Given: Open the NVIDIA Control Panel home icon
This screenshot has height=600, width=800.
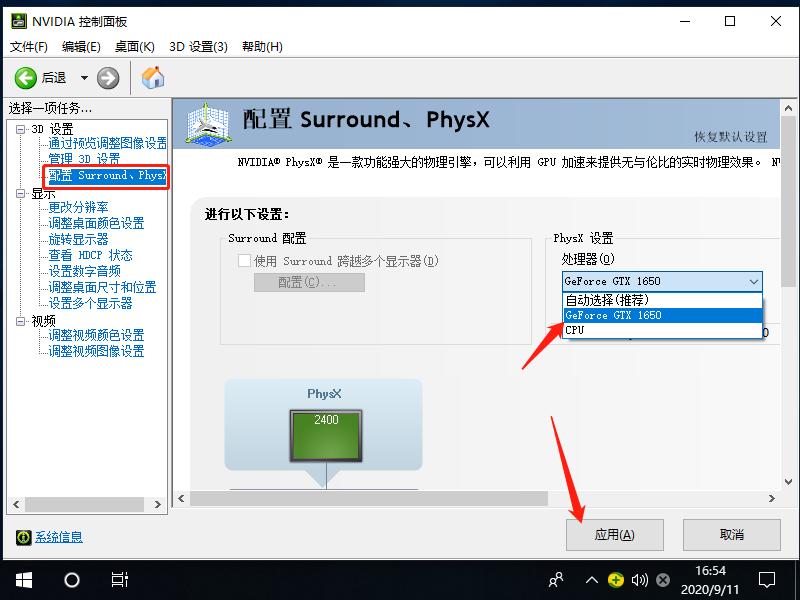Looking at the screenshot, I should coord(152,76).
